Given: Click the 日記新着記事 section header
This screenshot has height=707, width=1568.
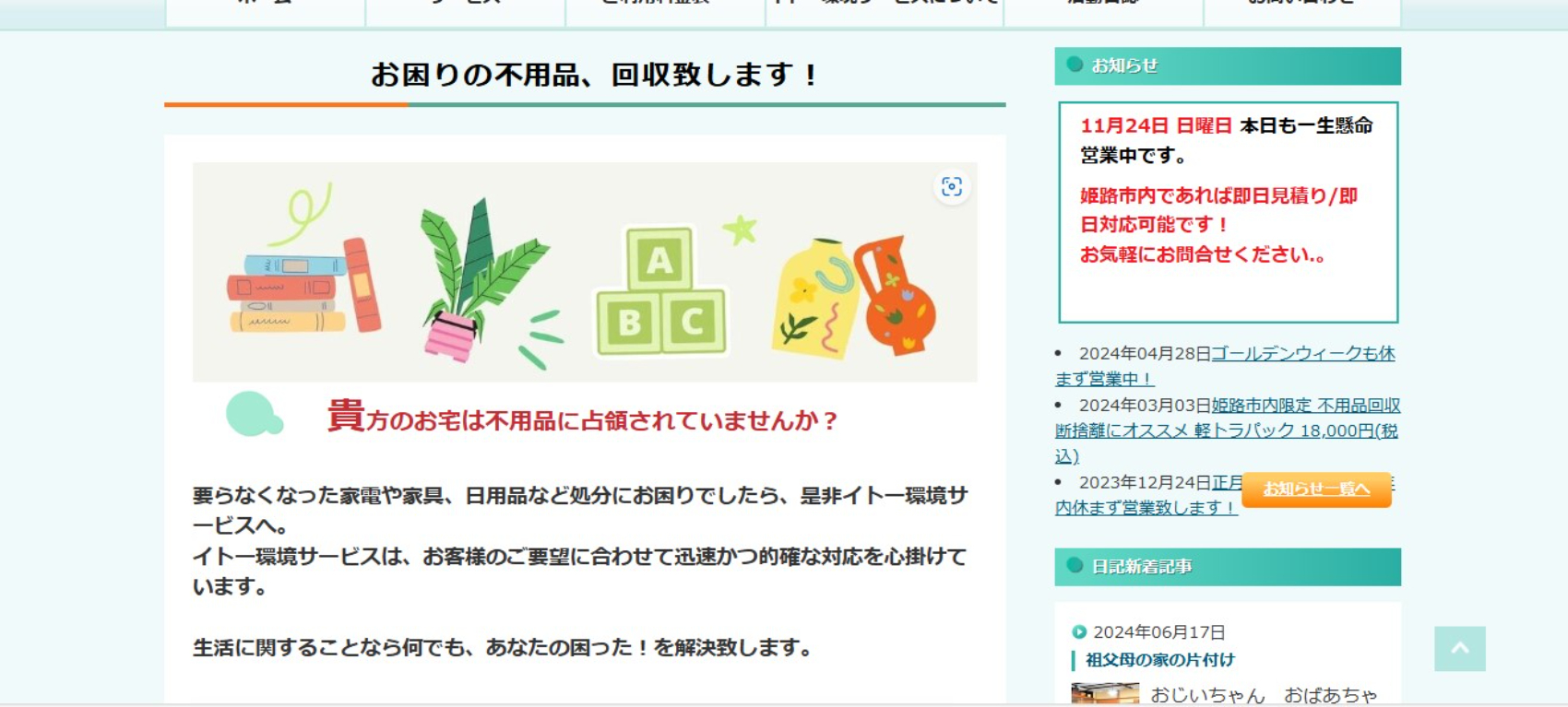Looking at the screenshot, I should 1228,567.
